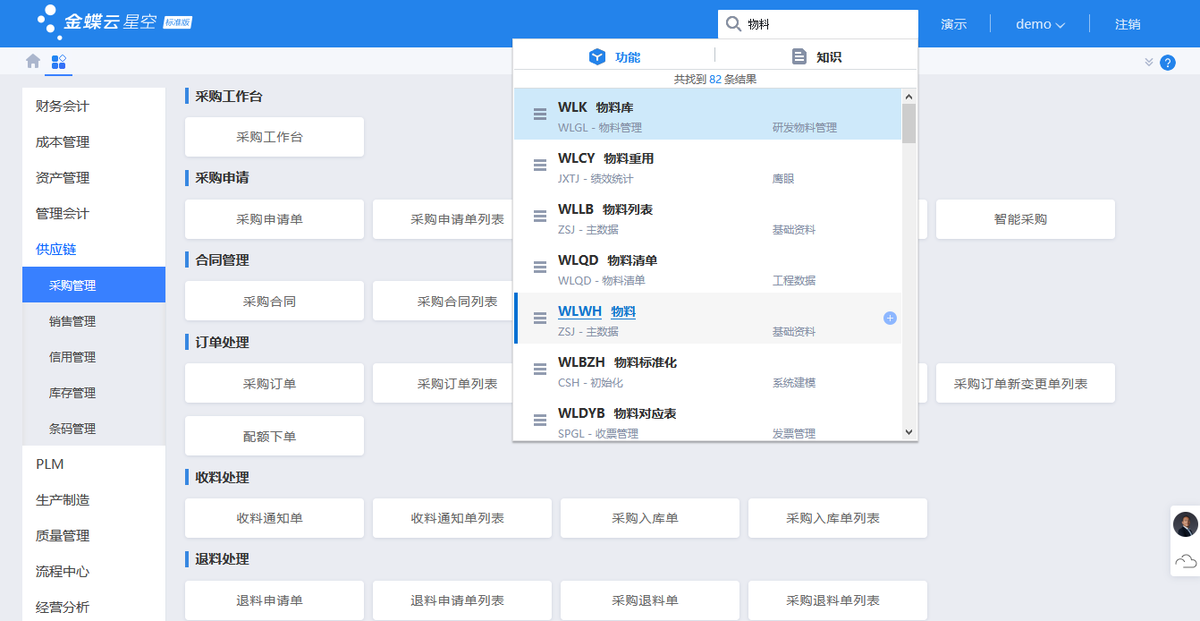Select the 功能 search tab
The image size is (1200, 621).
(x=614, y=56)
